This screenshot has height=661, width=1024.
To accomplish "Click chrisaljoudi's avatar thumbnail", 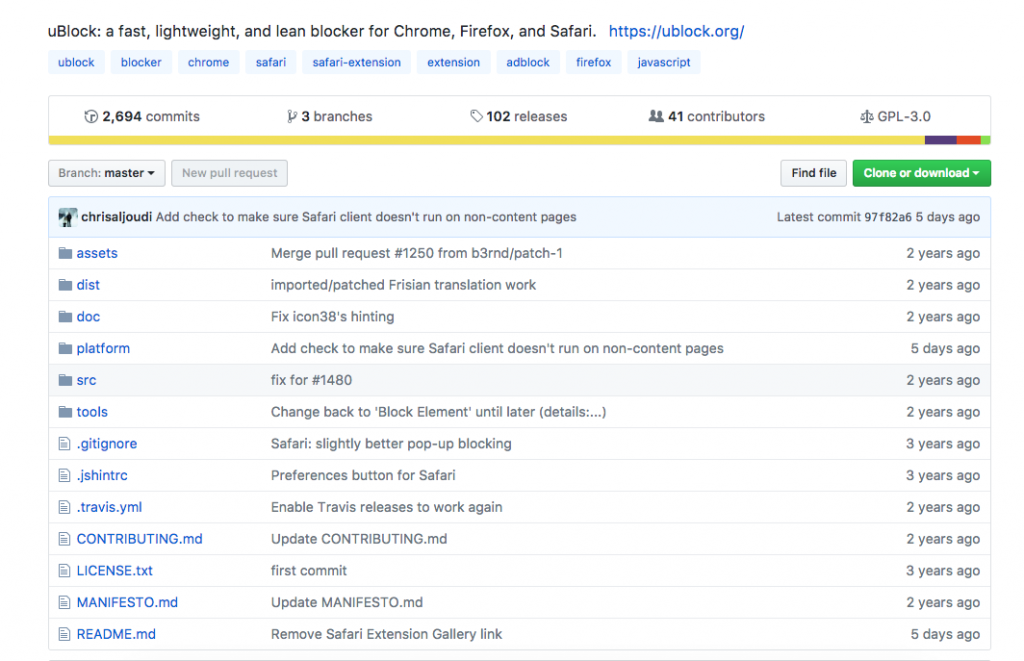I will [x=67, y=217].
